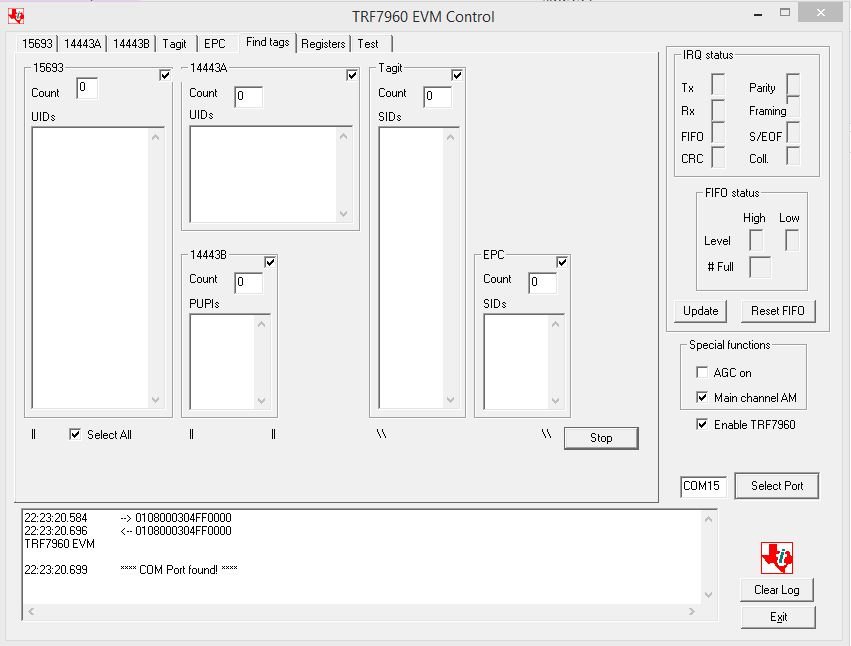Click the 14443A Count field
Image resolution: width=851 pixels, height=646 pixels.
[249, 97]
